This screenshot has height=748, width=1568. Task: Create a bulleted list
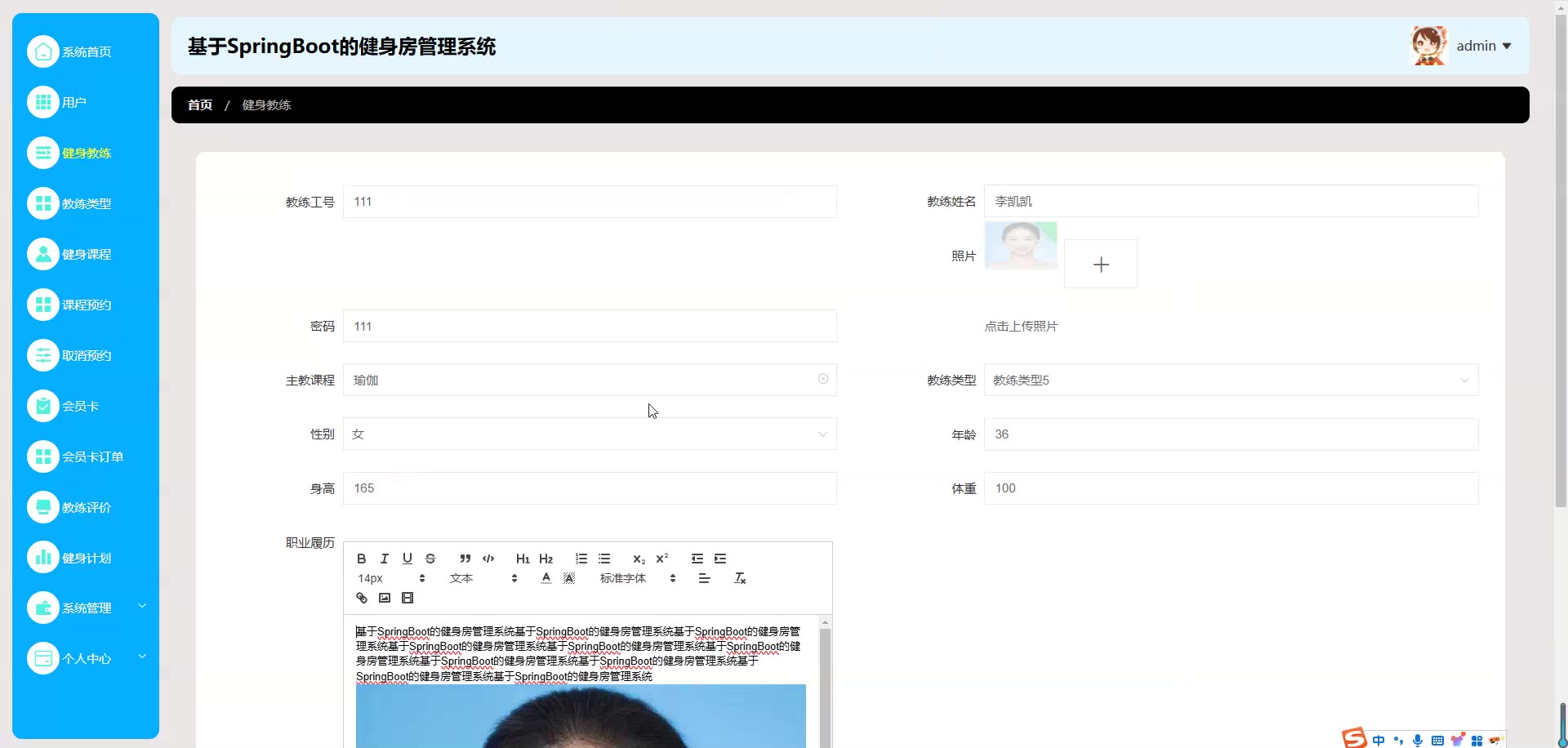click(604, 559)
